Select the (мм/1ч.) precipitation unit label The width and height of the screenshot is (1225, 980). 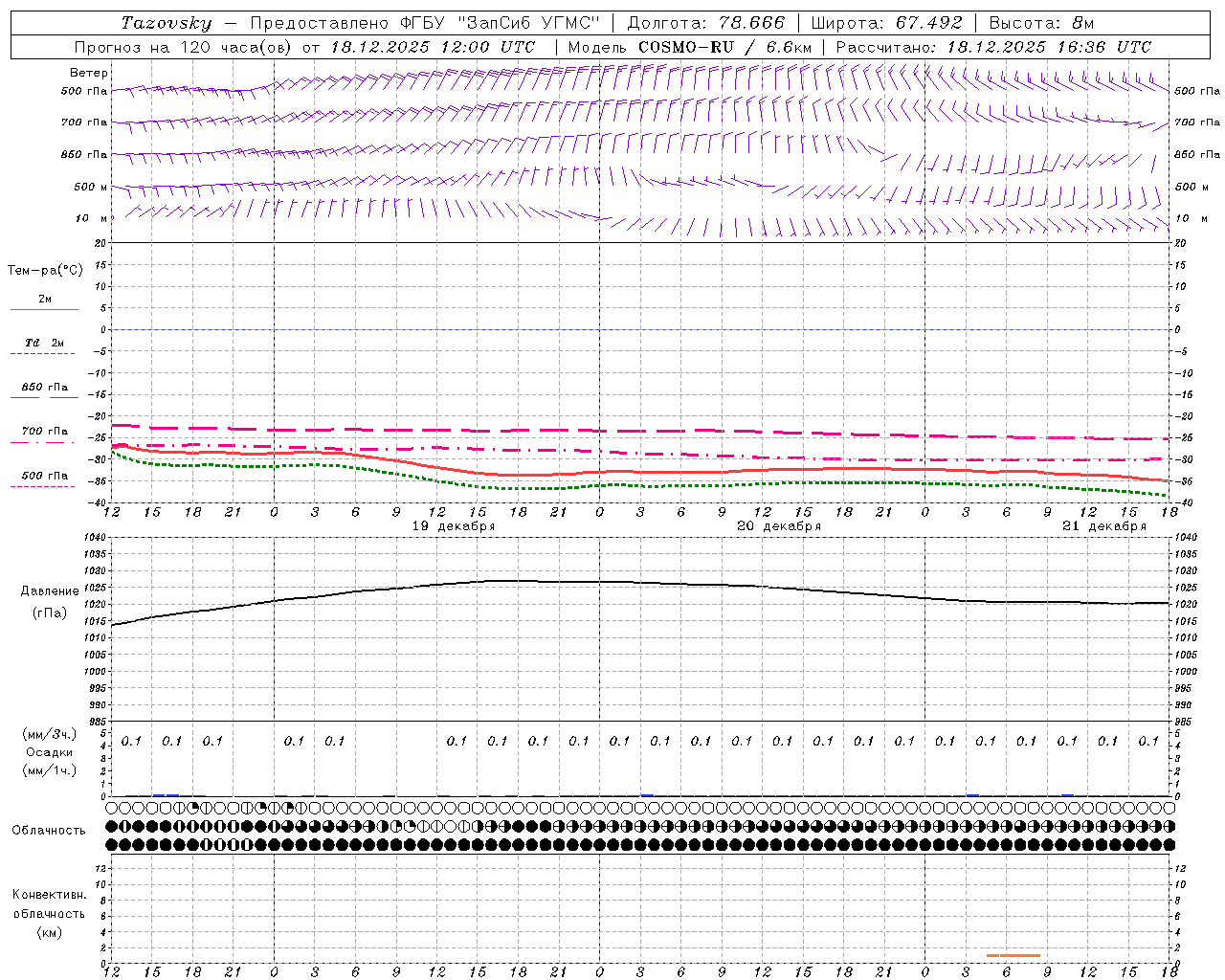point(50,770)
